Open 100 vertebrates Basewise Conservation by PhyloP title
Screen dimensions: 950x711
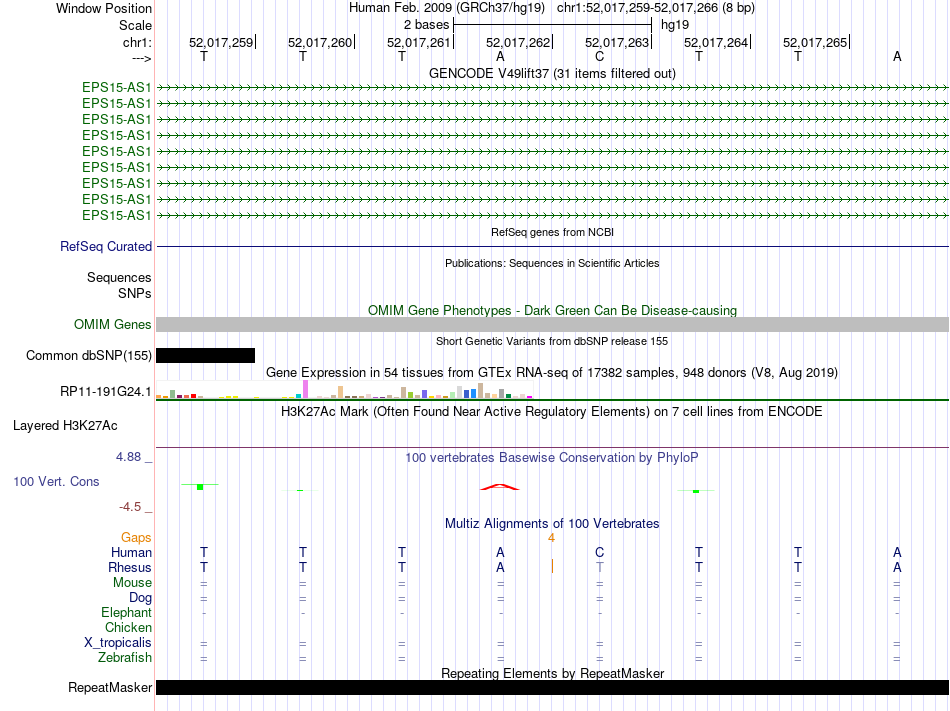click(x=552, y=457)
